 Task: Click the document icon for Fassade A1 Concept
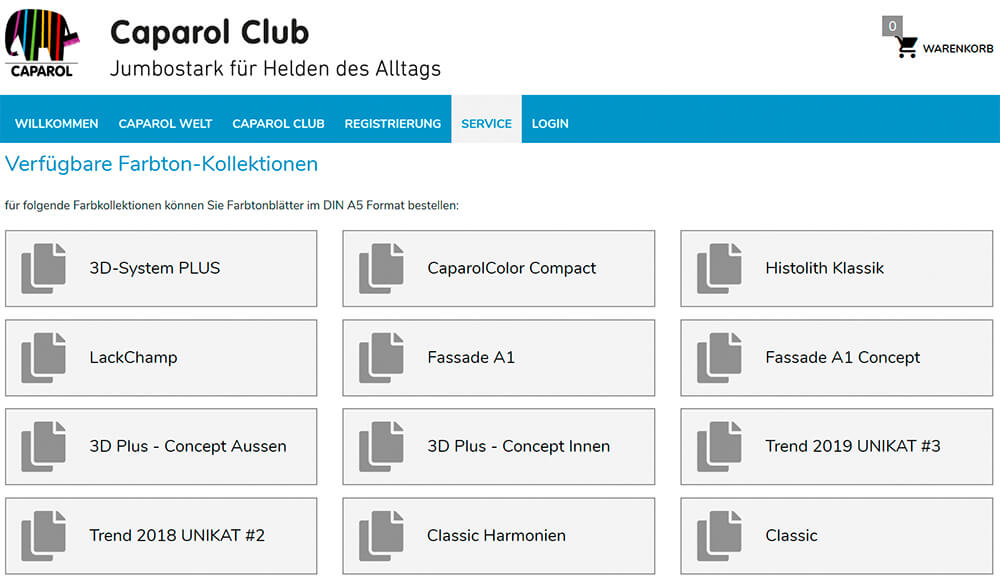(x=719, y=358)
